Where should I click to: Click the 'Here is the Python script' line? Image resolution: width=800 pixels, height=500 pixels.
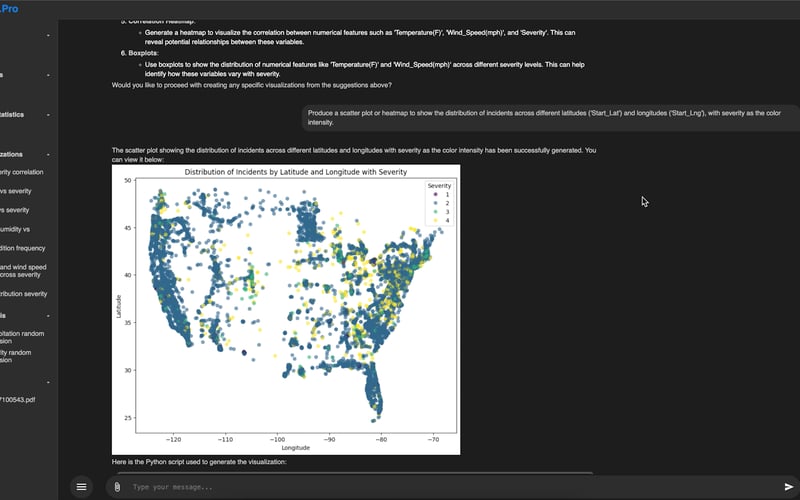[199, 462]
